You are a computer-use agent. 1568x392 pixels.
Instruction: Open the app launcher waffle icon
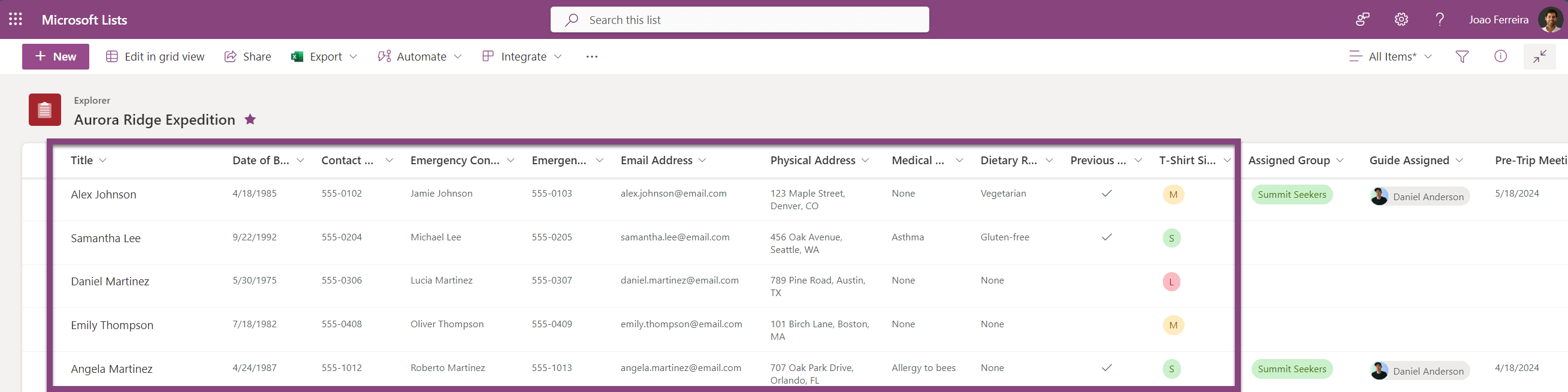pos(16,19)
